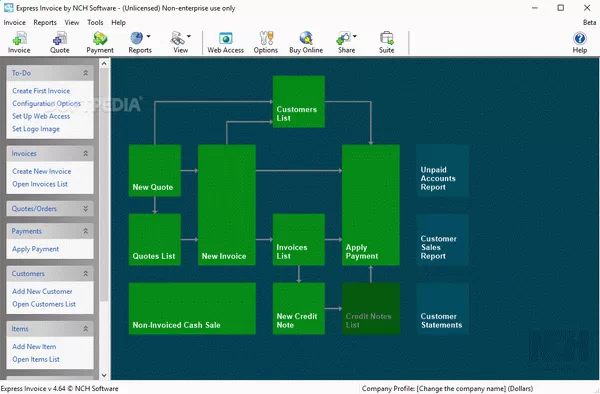Screen dimensions: 600x394
Task: Open the Quote toolbar icon
Action: pyautogui.click(x=60, y=42)
